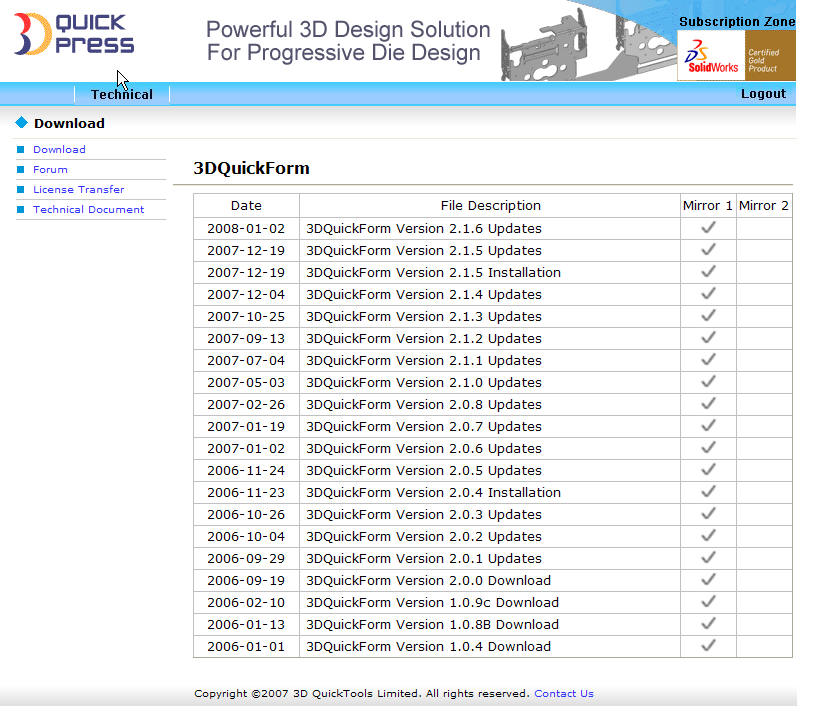Screen dimensions: 819x718
Task: Click the Subscription Zone banner text
Action: [737, 22]
